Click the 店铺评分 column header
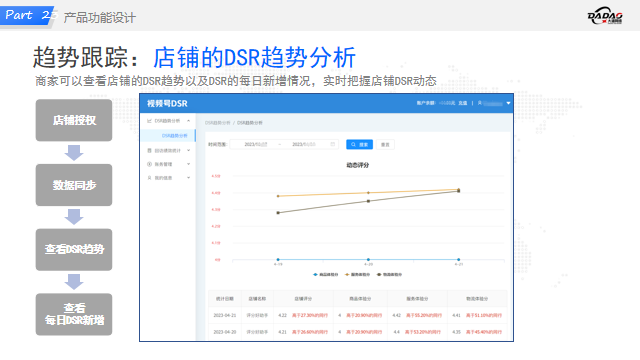Image resolution: width=640 pixels, height=360 pixels. (303, 299)
